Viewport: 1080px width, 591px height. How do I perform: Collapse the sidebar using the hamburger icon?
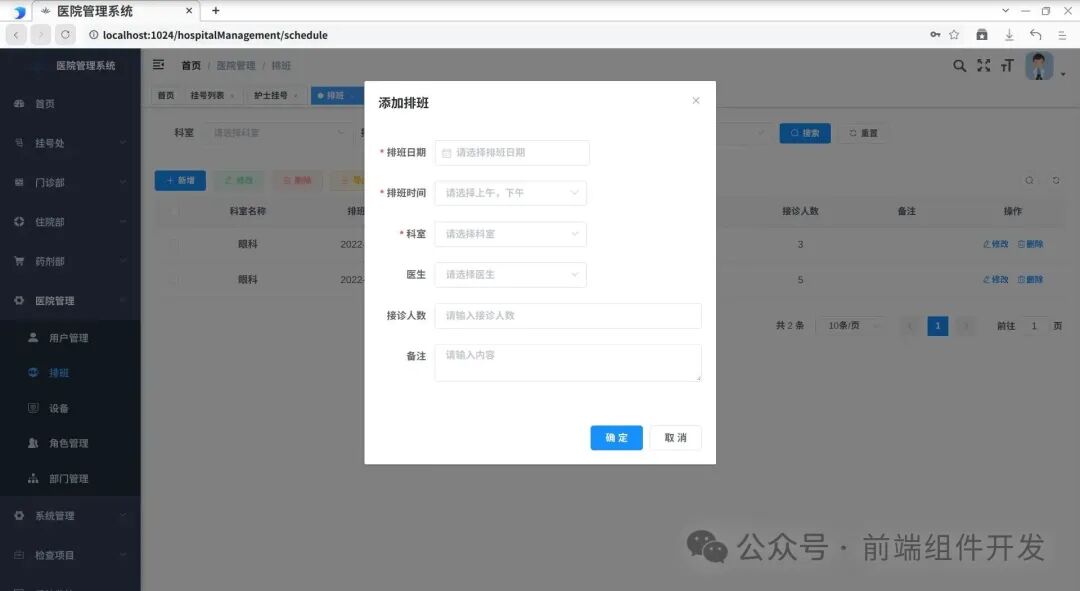tap(157, 64)
